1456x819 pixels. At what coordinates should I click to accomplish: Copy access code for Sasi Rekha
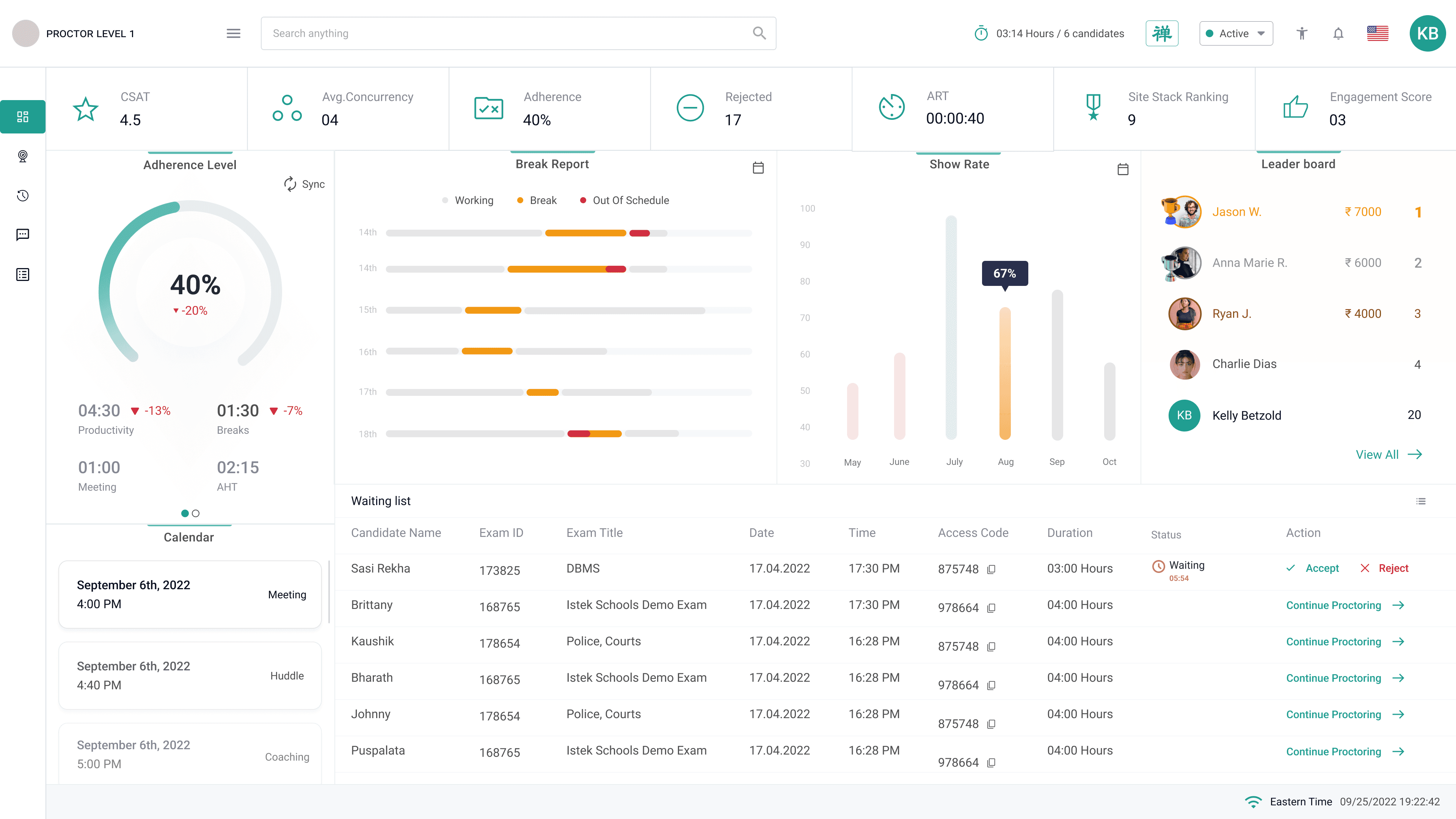(991, 570)
